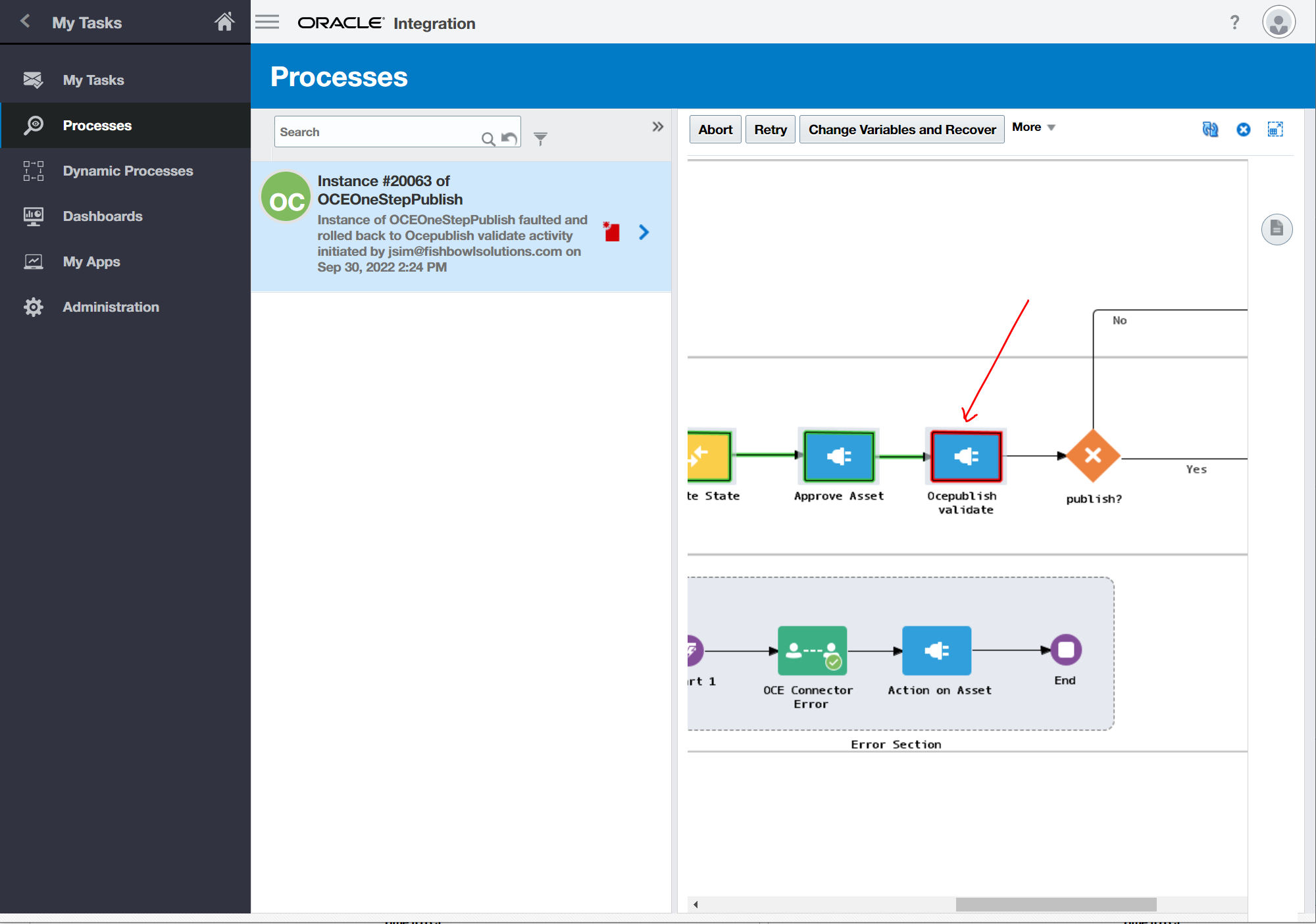
Task: Open the document details round icon
Action: point(1277,230)
